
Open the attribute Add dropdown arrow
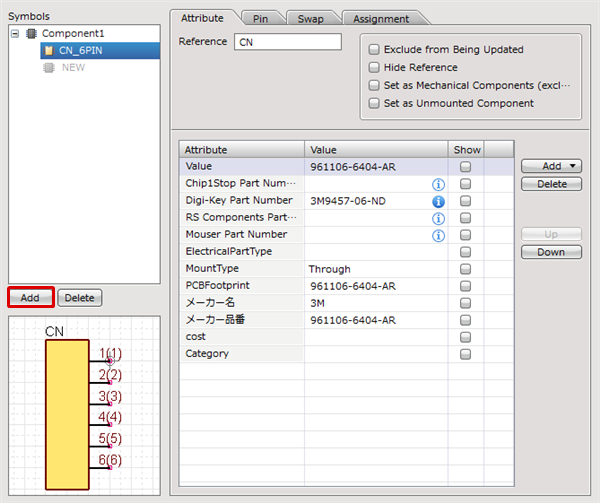coord(574,166)
